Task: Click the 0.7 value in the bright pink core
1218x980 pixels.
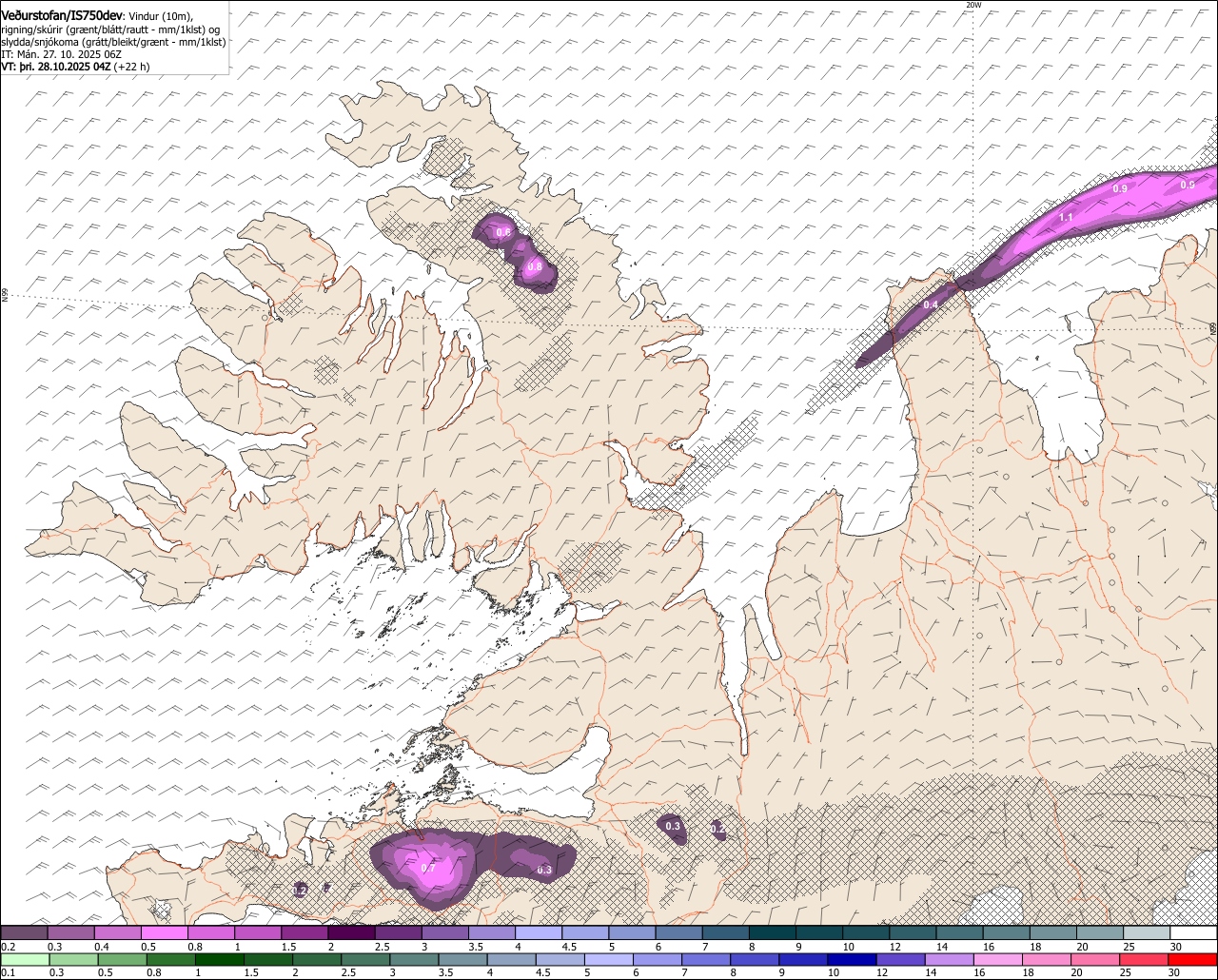Action: click(428, 868)
